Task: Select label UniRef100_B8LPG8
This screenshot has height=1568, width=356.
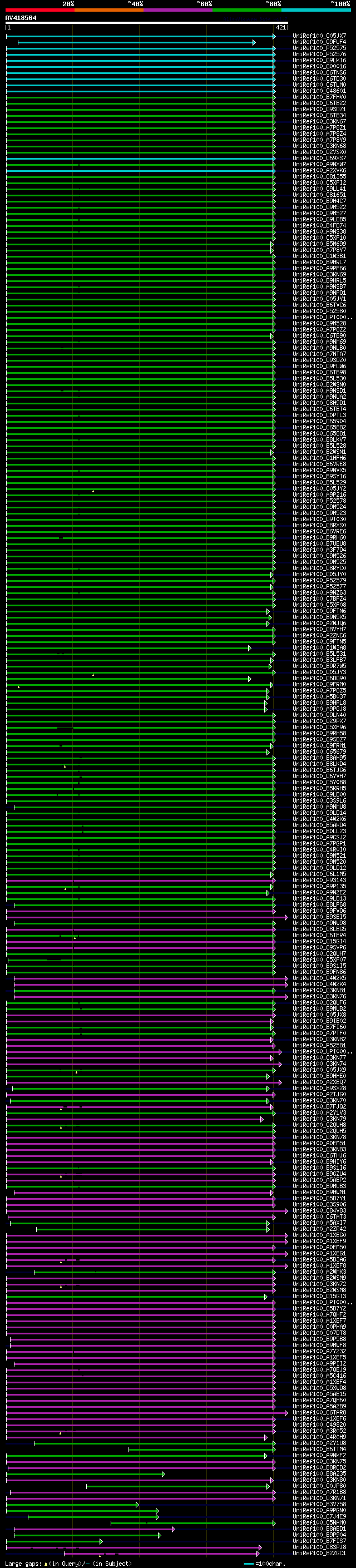Action: click(319, 905)
